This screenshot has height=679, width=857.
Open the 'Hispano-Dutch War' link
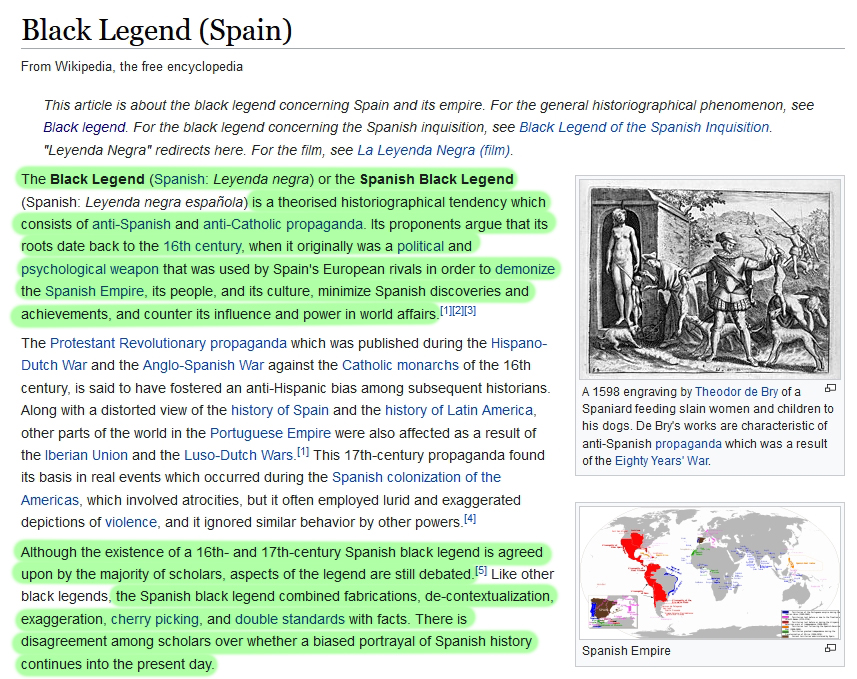point(519,343)
